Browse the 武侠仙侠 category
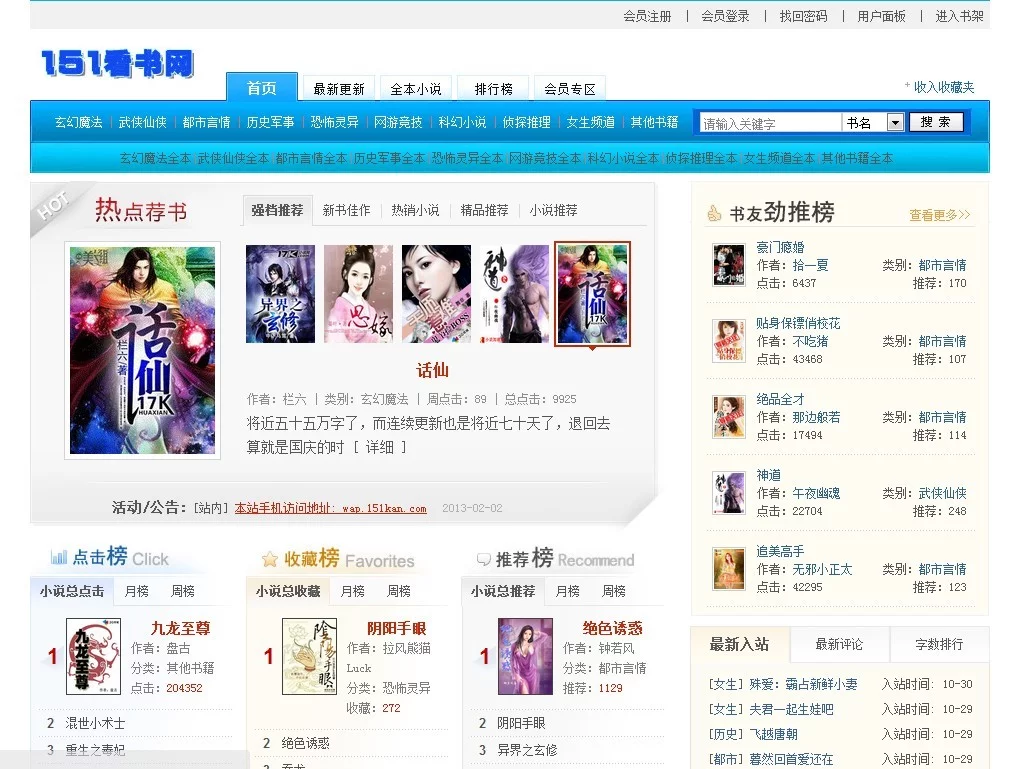This screenshot has width=1010, height=769. click(x=142, y=122)
